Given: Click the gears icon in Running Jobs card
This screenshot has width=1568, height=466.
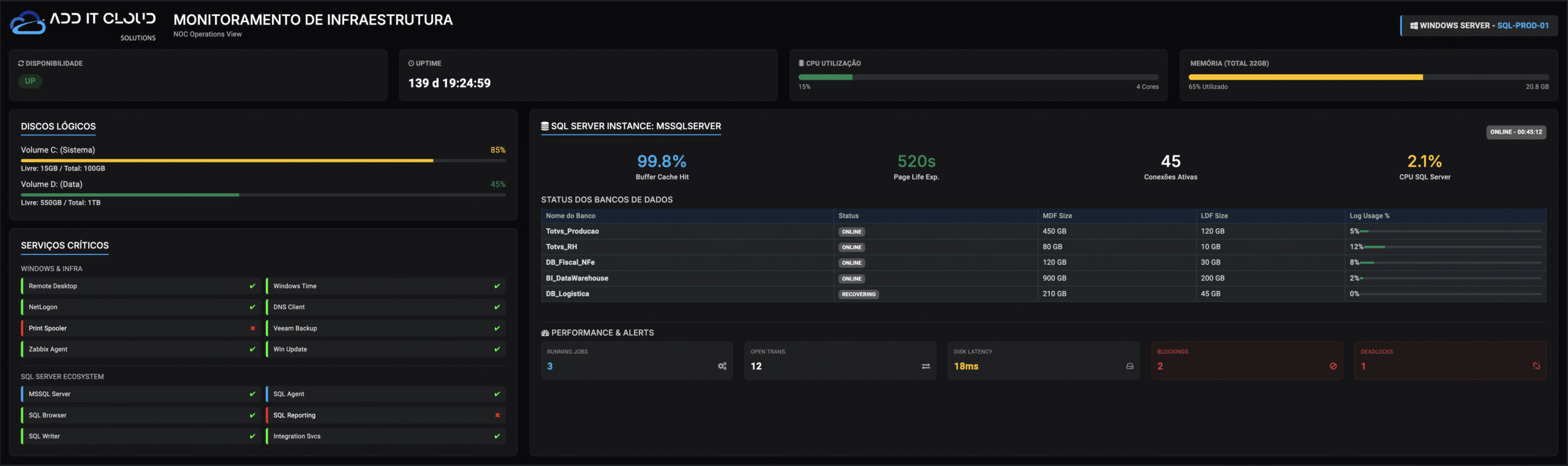Looking at the screenshot, I should click(x=722, y=366).
